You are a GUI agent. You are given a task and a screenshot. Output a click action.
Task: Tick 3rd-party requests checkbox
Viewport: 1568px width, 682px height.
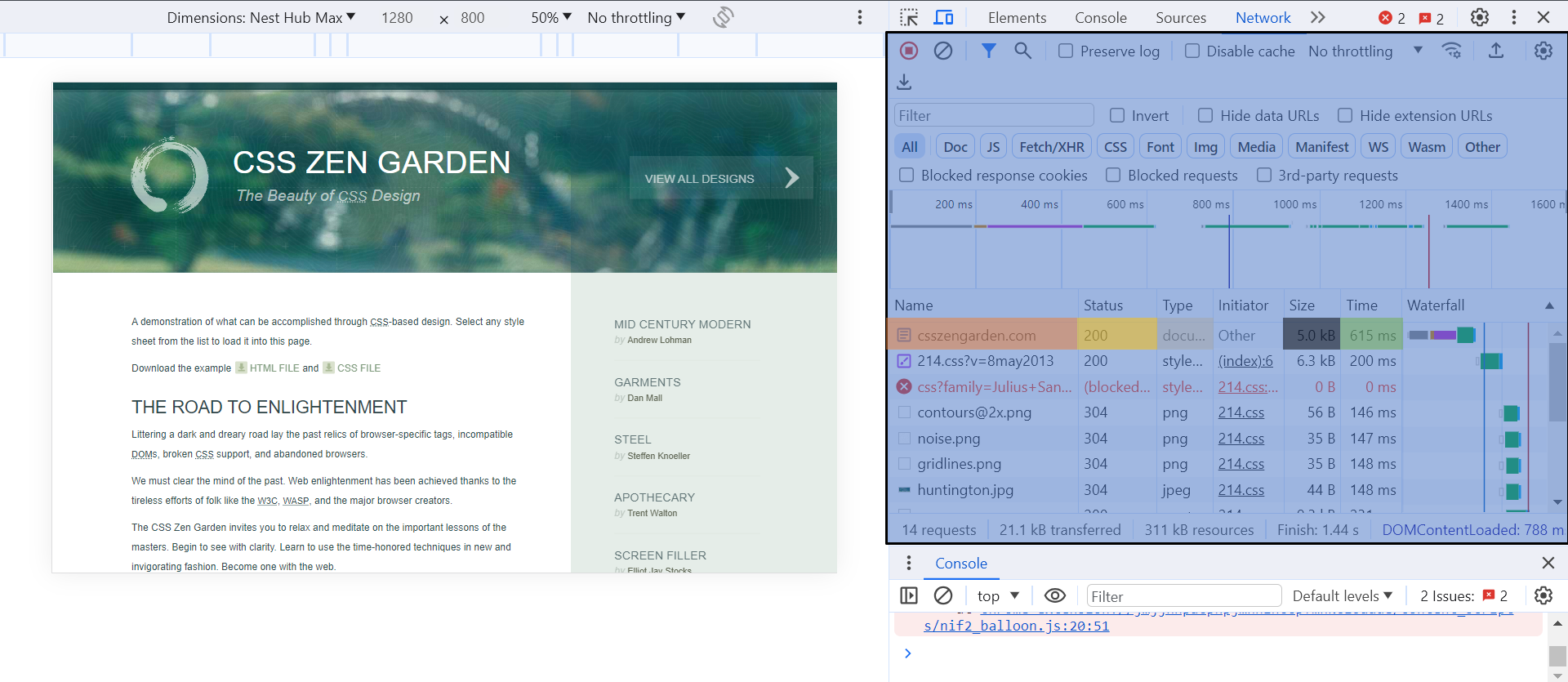[x=1264, y=175]
